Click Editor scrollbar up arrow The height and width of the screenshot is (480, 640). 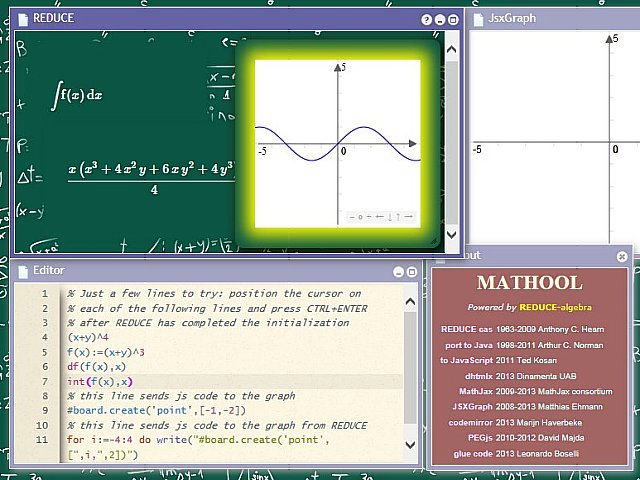tap(410, 302)
